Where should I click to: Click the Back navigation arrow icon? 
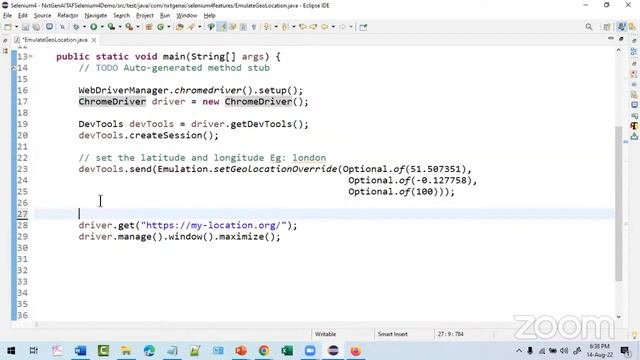click(x=325, y=27)
